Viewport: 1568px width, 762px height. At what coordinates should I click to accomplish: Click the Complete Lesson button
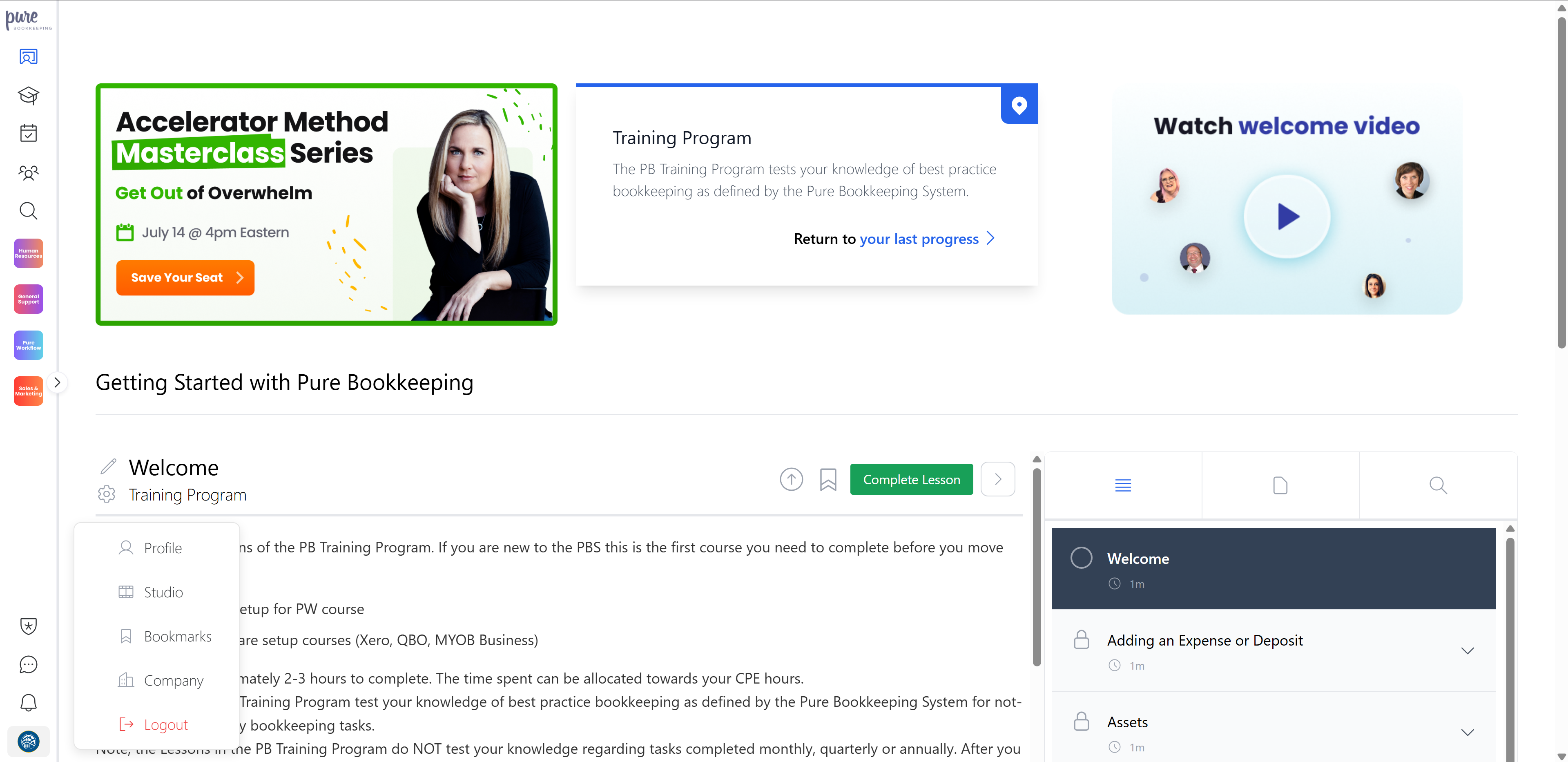pos(911,479)
